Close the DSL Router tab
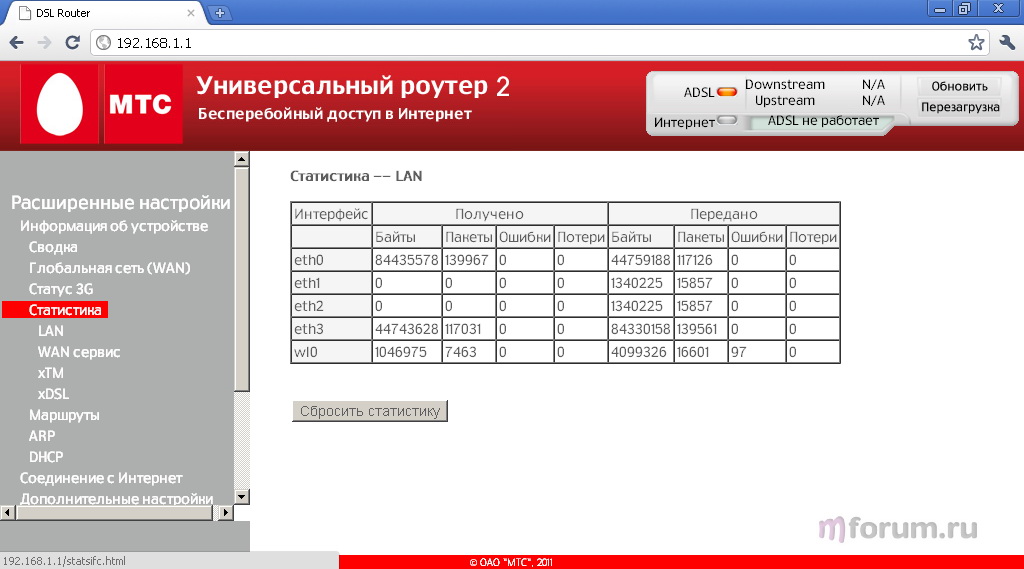 pos(191,12)
